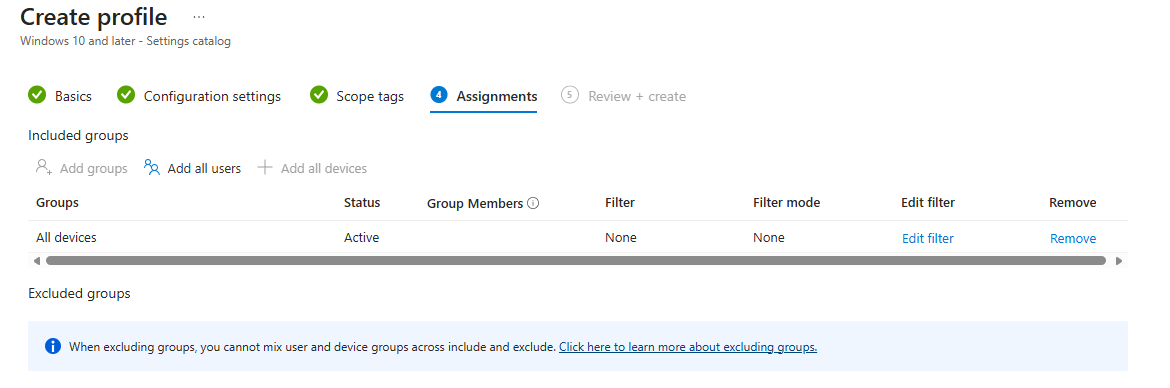Click the Configuration settings checkmark icon
The width and height of the screenshot is (1170, 388).
click(126, 96)
